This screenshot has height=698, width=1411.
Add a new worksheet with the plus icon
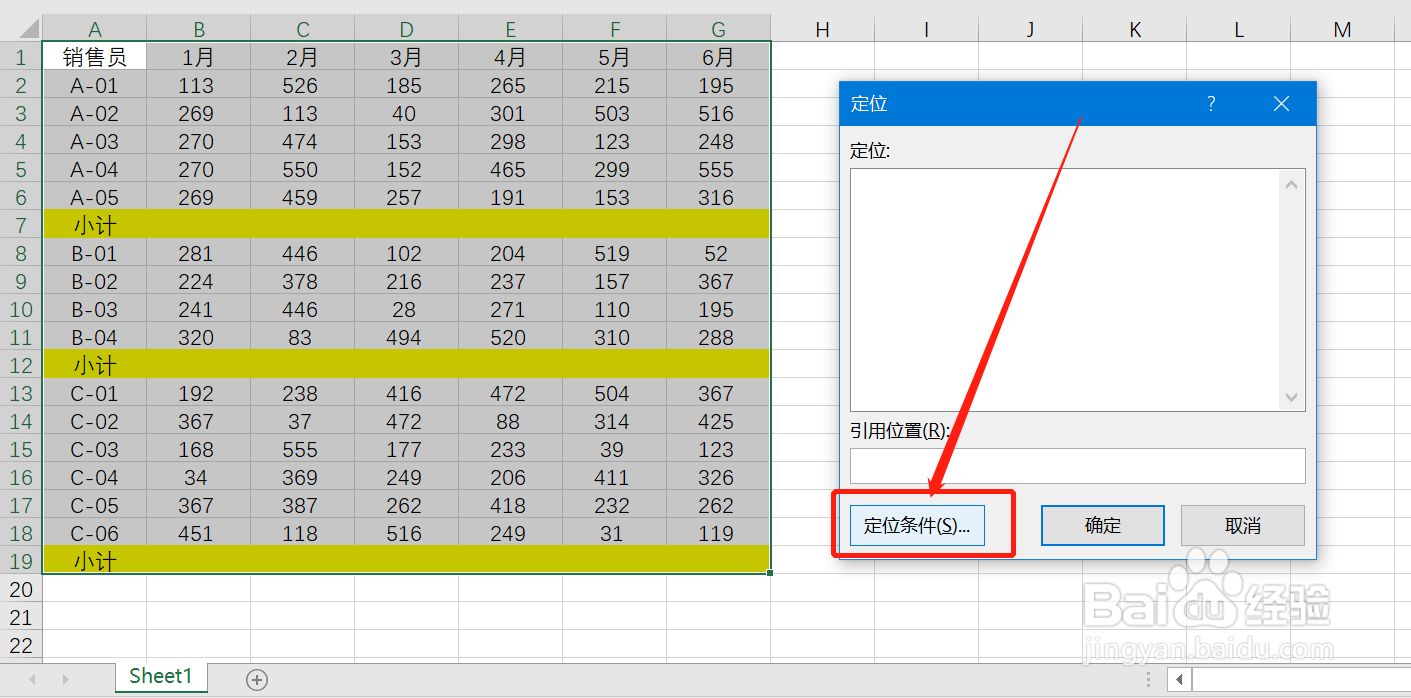(256, 678)
